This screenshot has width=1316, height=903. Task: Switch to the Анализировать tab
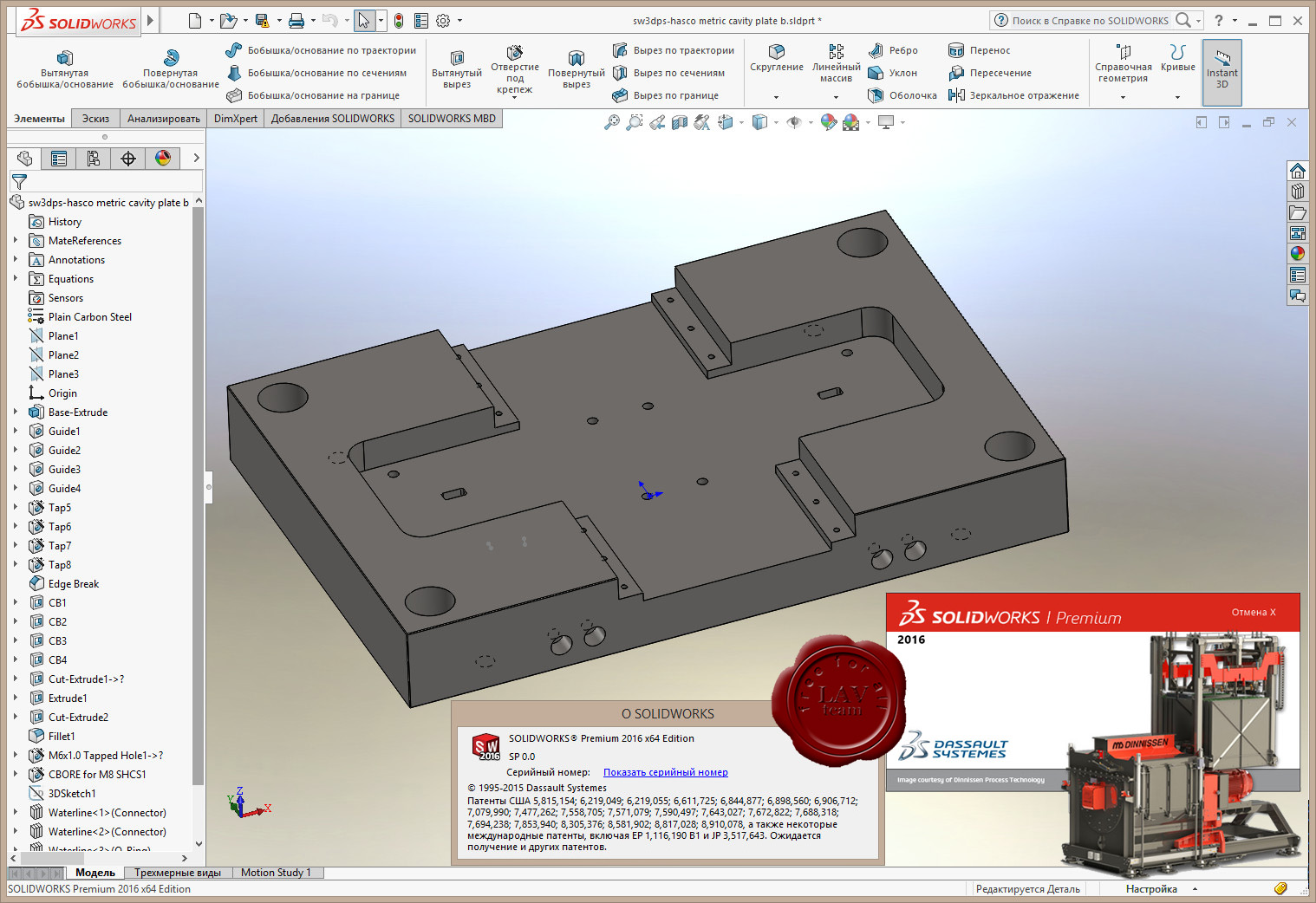click(x=163, y=119)
